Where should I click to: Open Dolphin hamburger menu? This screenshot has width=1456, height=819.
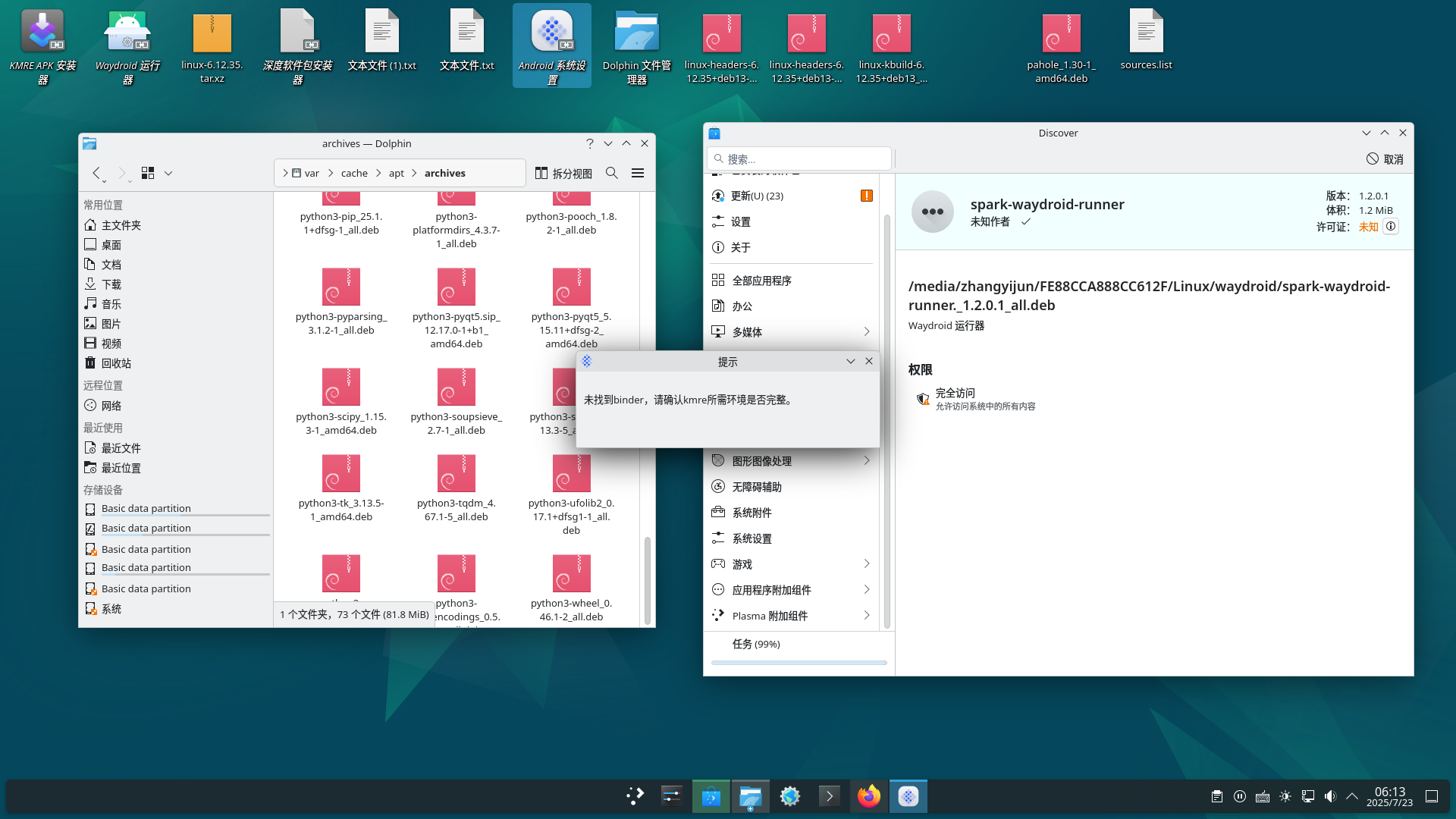click(638, 173)
